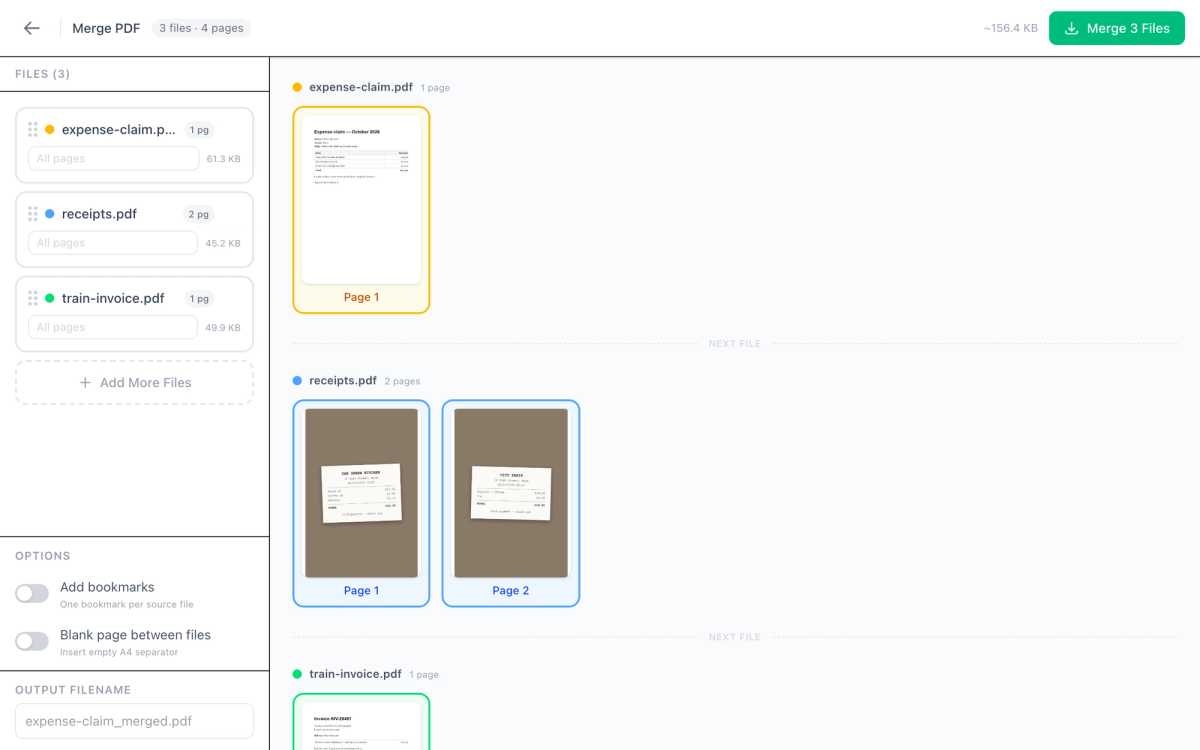
Task: Click 'One bookmark per source file' hint
Action: [127, 605]
